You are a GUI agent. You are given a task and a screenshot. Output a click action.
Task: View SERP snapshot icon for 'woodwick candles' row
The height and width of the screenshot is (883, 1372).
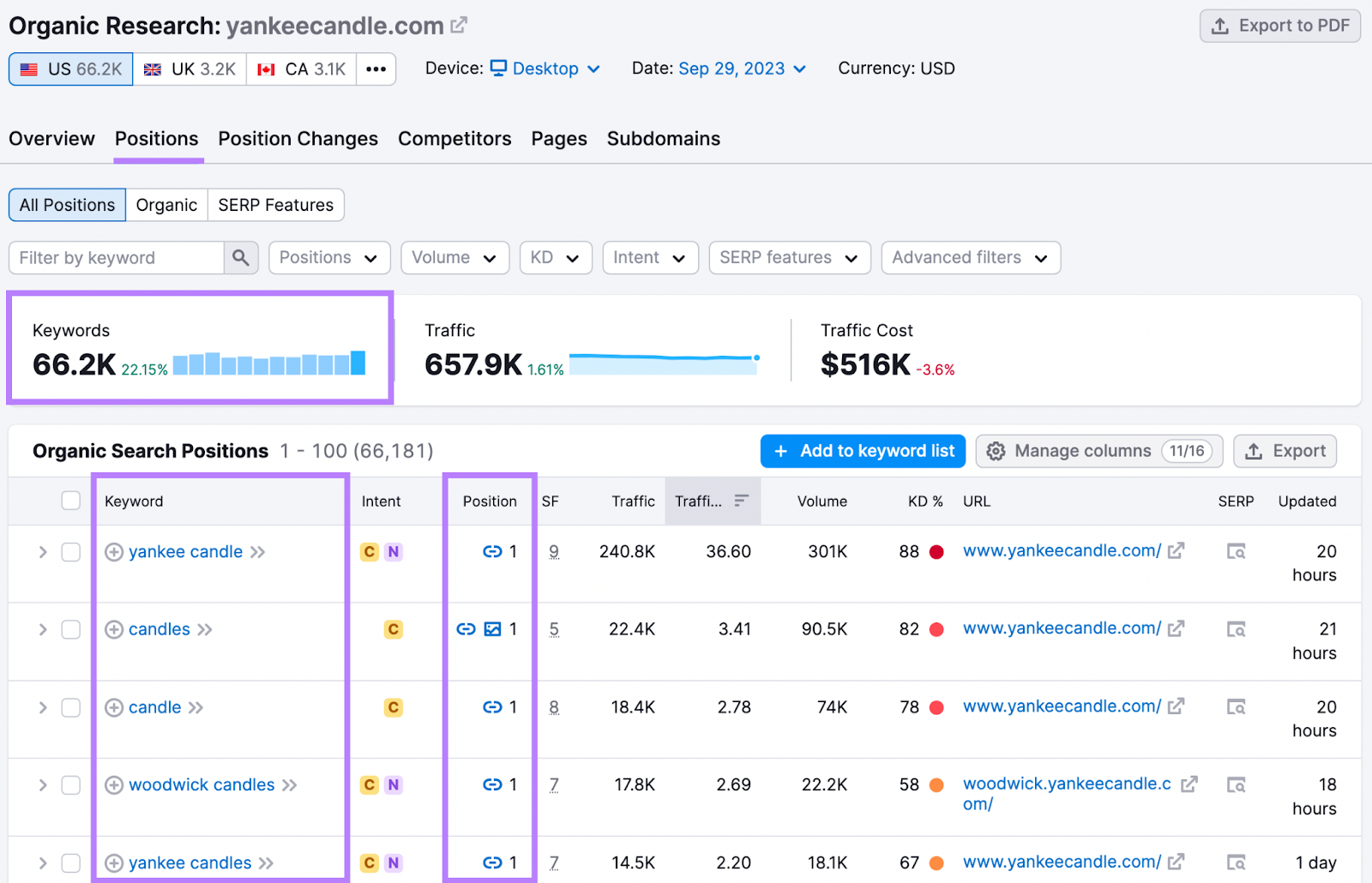pyautogui.click(x=1236, y=784)
